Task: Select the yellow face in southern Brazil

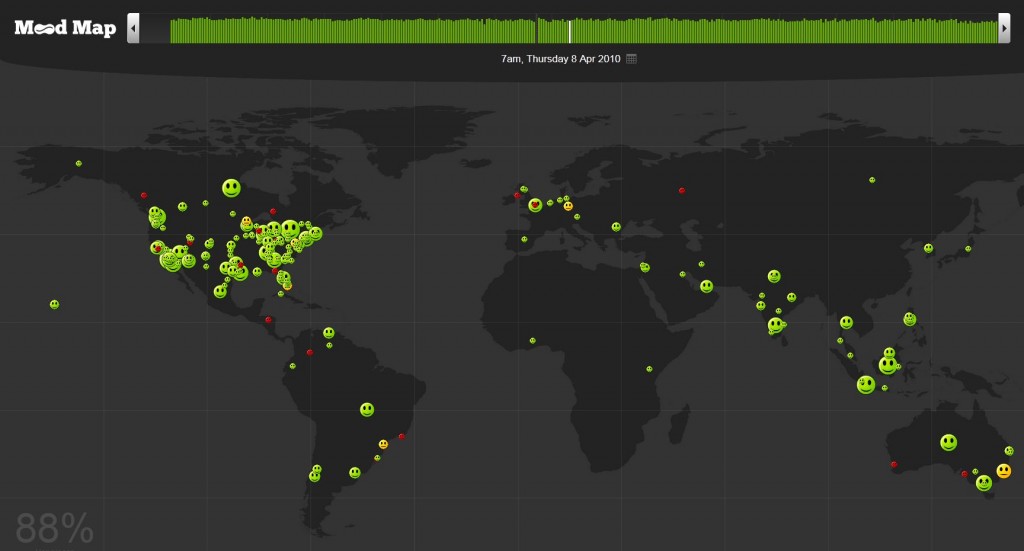Action: [x=383, y=444]
